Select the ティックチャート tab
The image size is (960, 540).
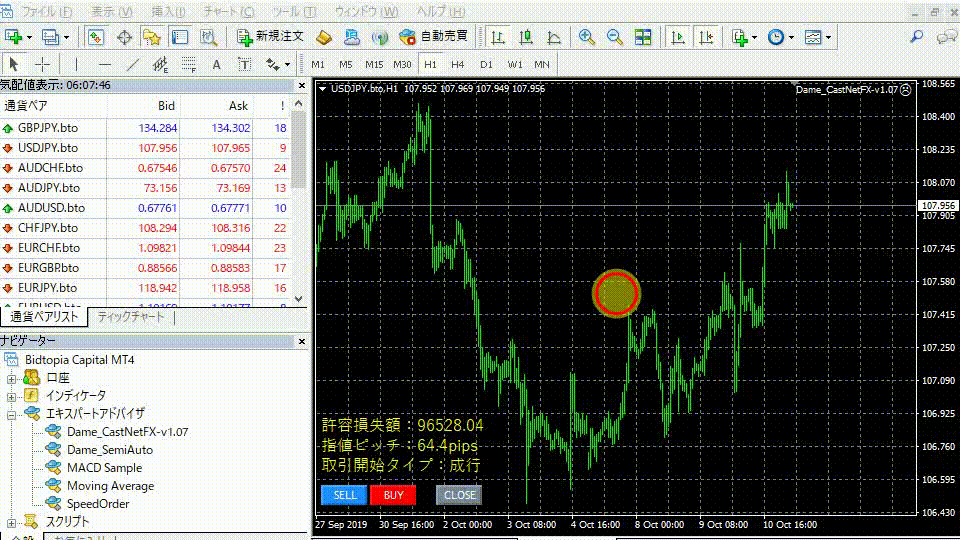tap(131, 317)
